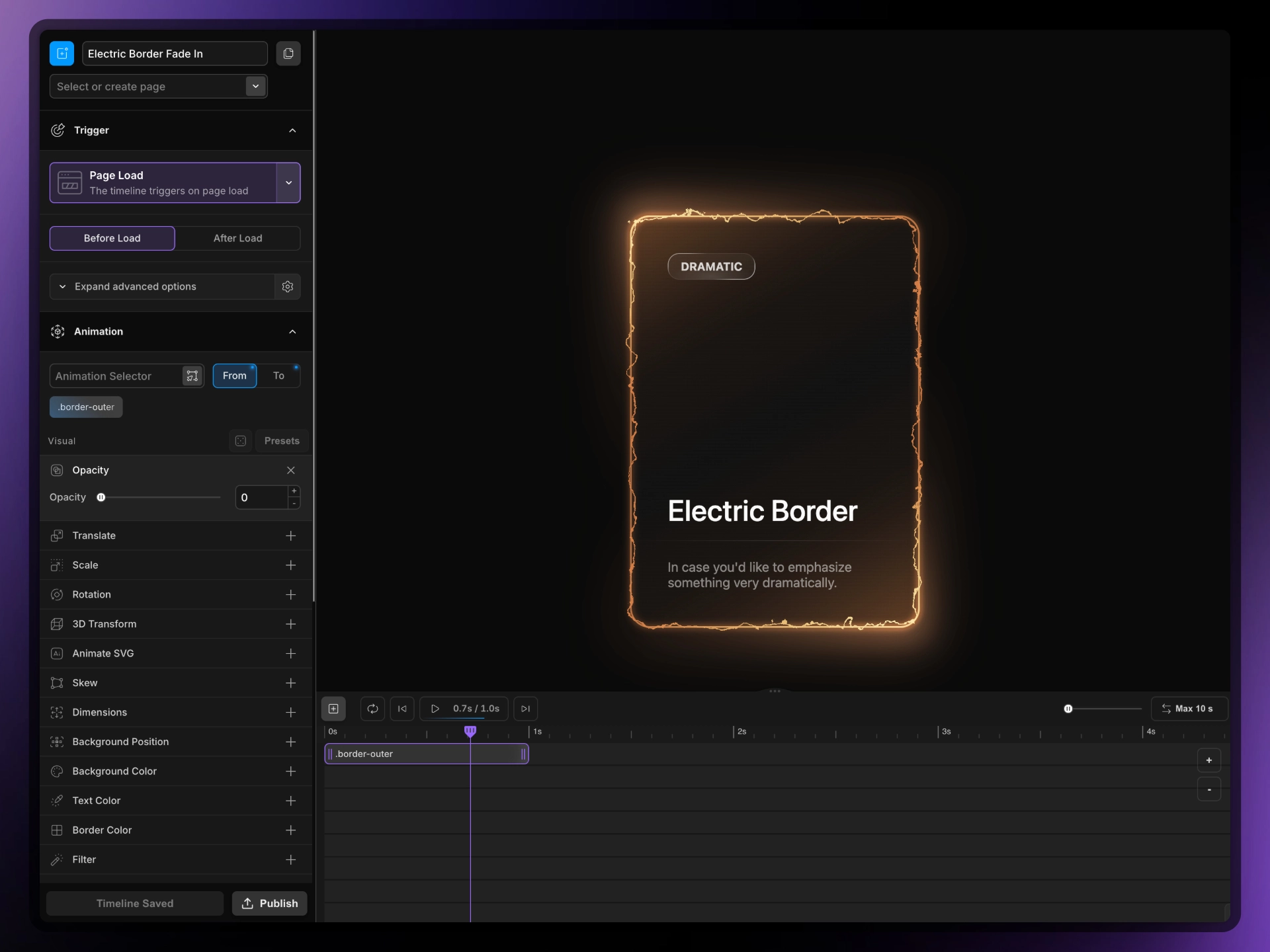Collapse the Animation section
The image size is (1270, 952).
coord(292,332)
